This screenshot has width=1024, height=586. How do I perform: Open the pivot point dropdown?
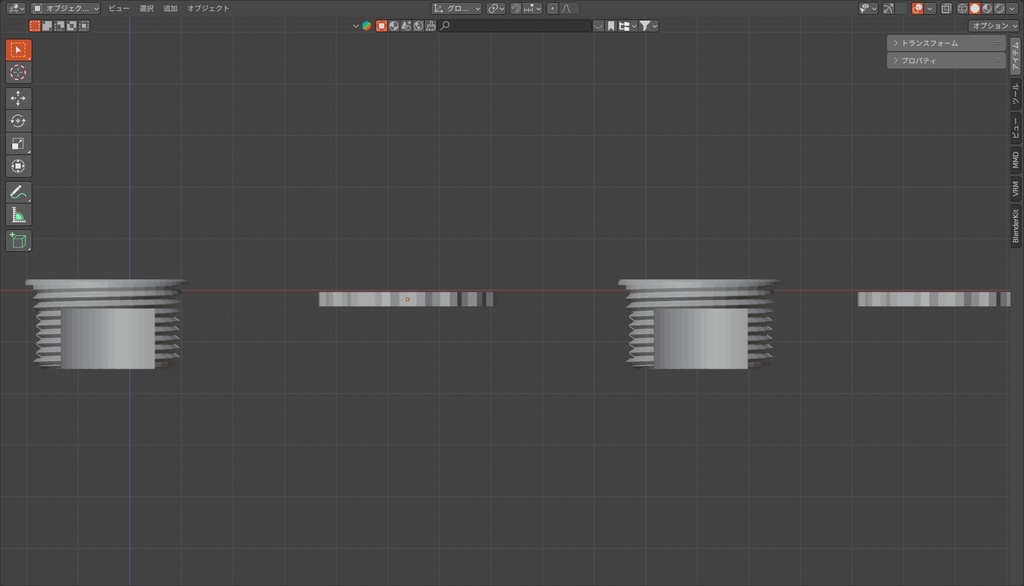coord(495,8)
